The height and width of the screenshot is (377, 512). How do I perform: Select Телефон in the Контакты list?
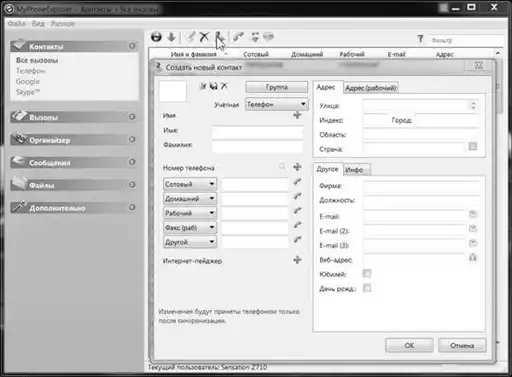tap(30, 71)
